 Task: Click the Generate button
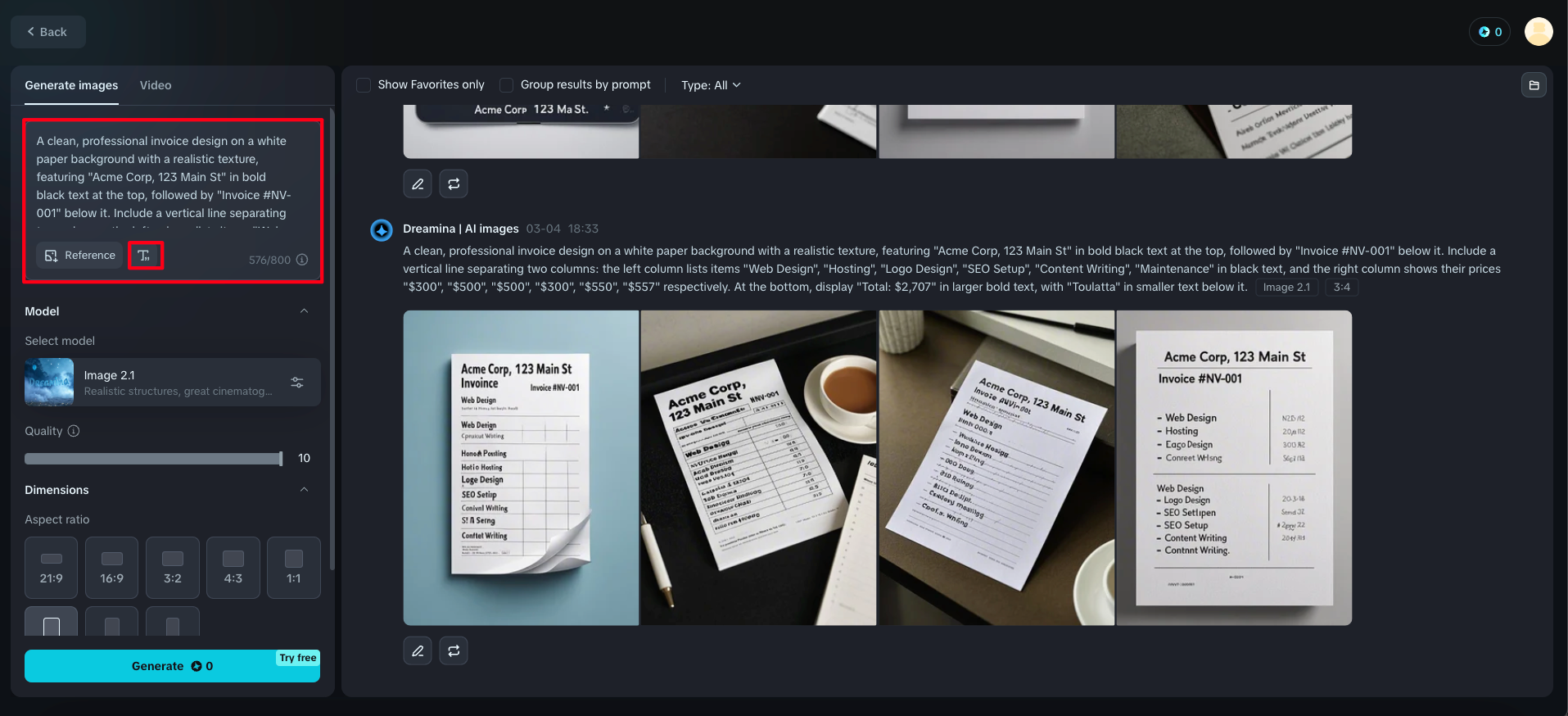172,666
